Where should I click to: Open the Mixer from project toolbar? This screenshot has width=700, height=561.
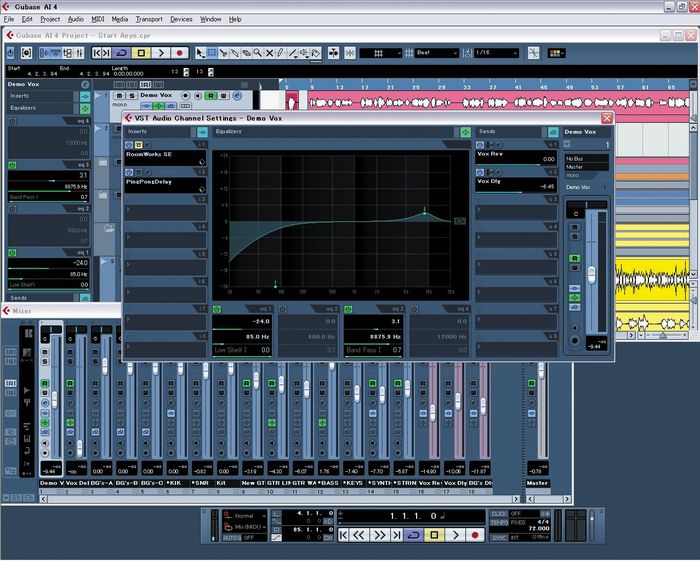79,53
